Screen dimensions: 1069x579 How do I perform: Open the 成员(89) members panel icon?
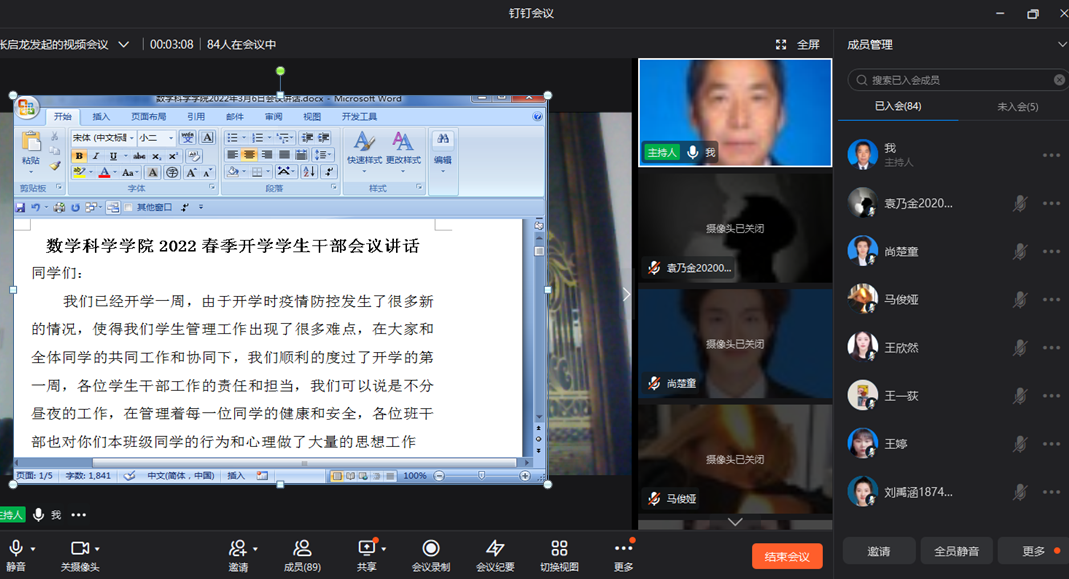tap(302, 548)
